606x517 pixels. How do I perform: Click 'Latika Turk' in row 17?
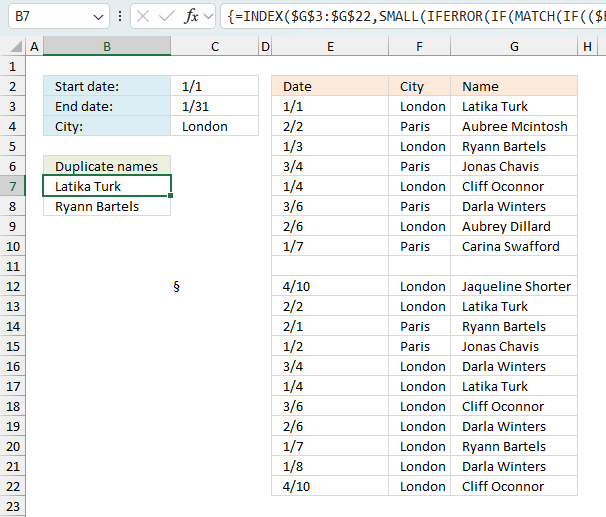point(514,386)
